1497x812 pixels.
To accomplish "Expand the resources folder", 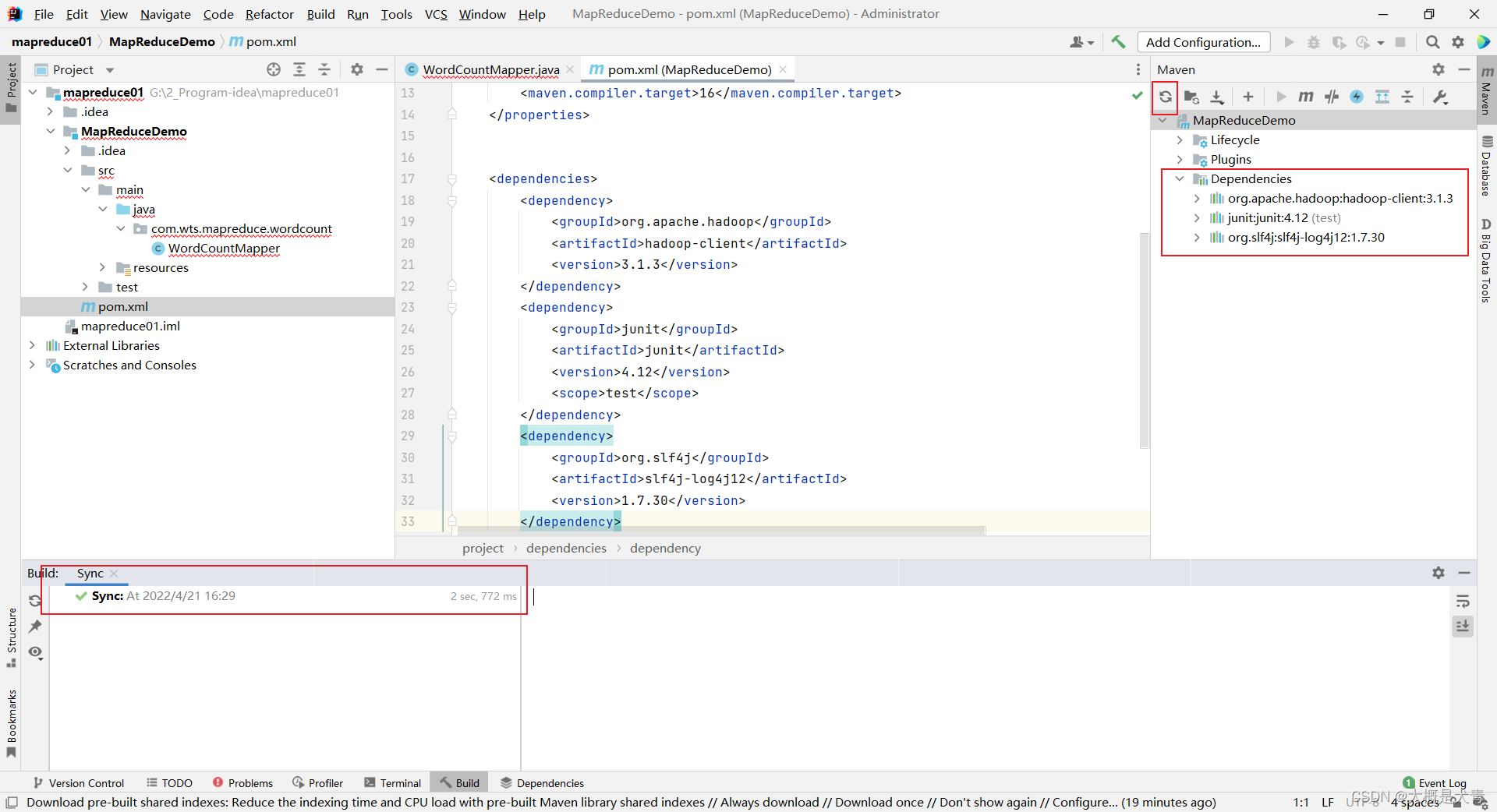I will click(x=102, y=267).
